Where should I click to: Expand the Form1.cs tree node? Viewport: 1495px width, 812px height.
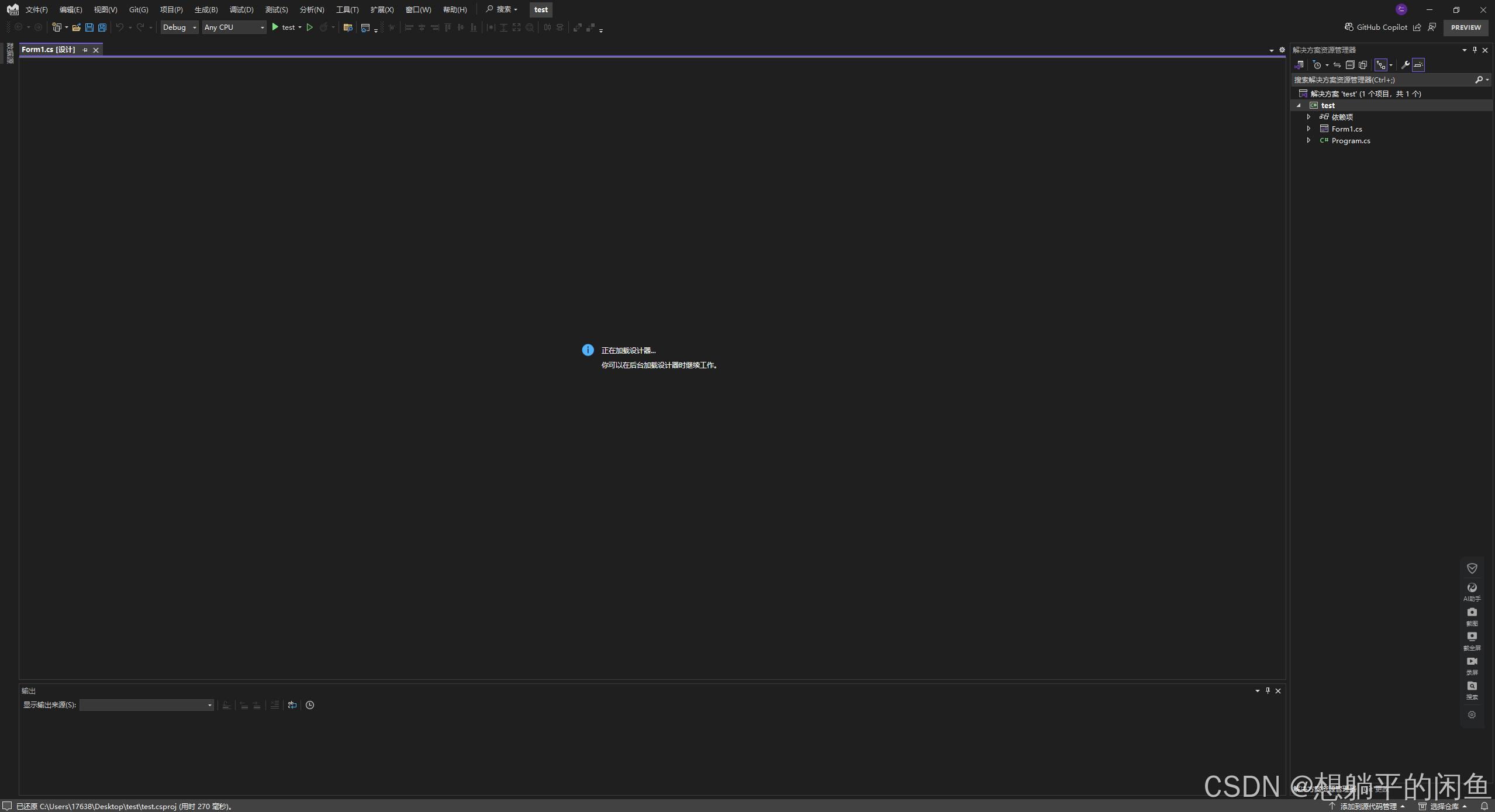[x=1308, y=129]
